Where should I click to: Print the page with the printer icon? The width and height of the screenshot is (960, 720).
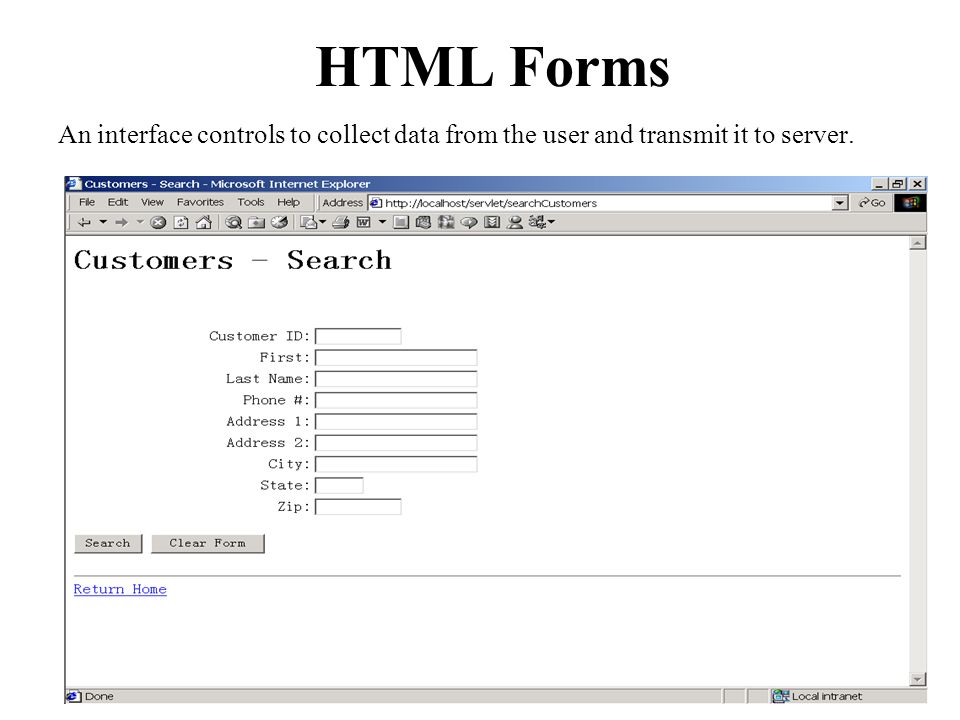click(340, 222)
